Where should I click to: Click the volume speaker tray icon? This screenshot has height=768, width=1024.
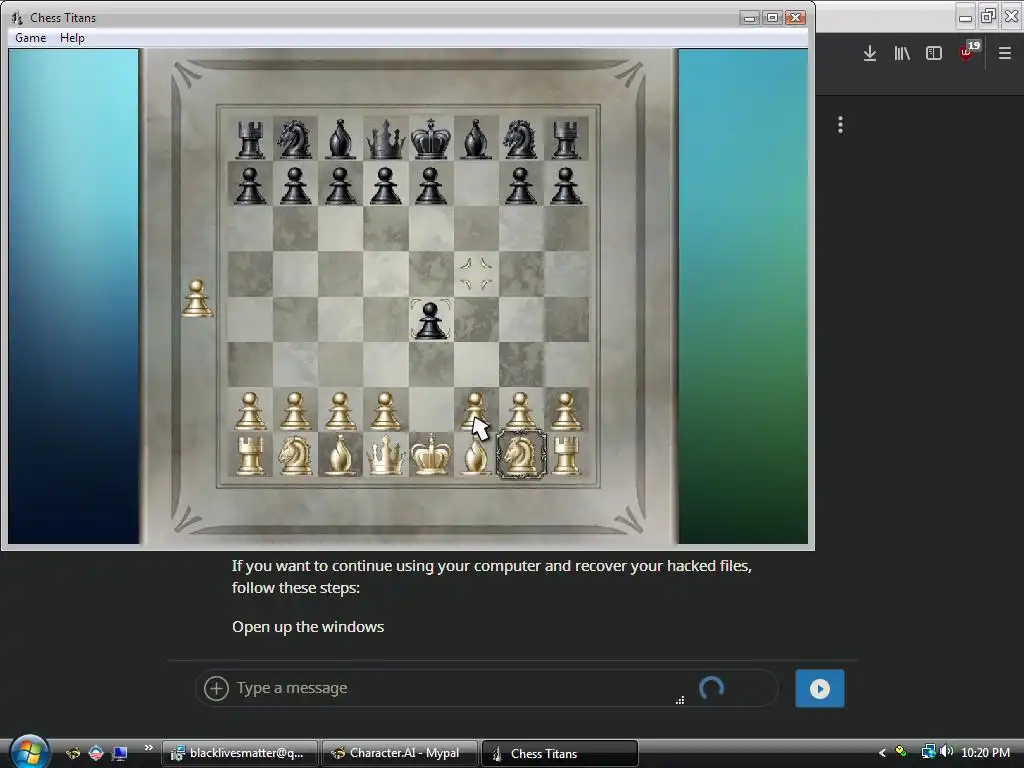click(946, 752)
